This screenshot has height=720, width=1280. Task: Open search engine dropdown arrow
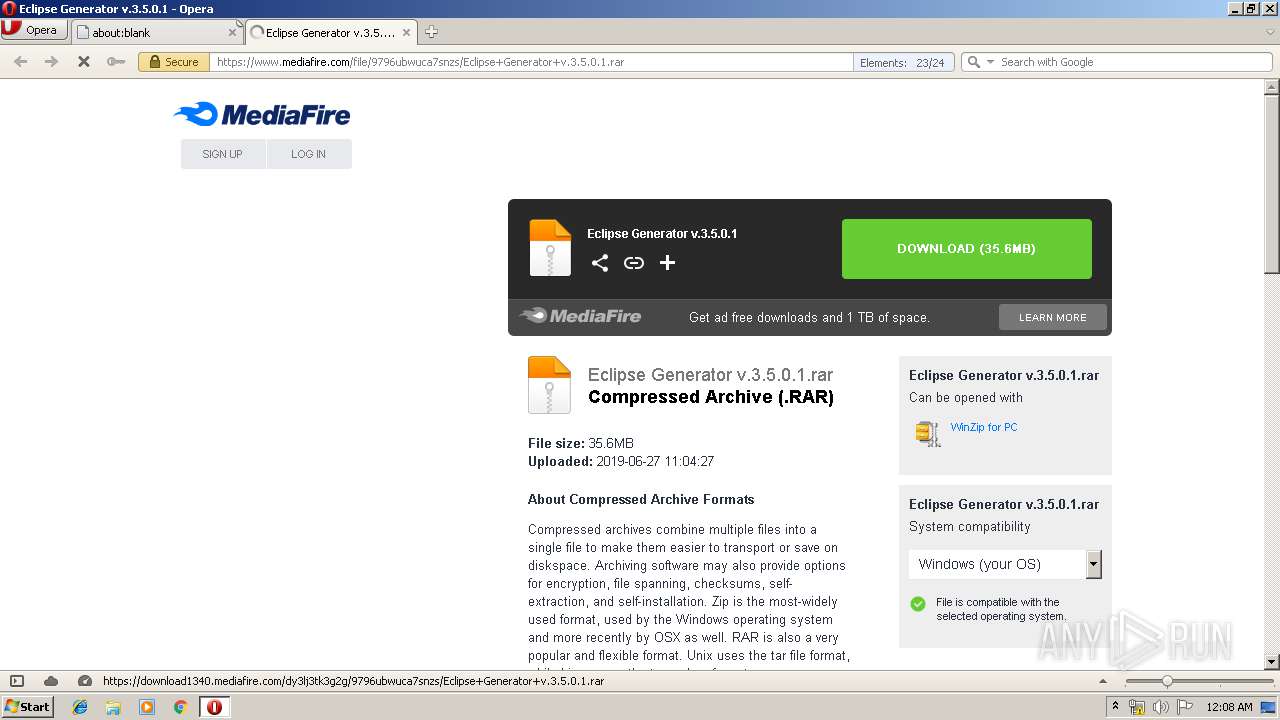pos(990,62)
